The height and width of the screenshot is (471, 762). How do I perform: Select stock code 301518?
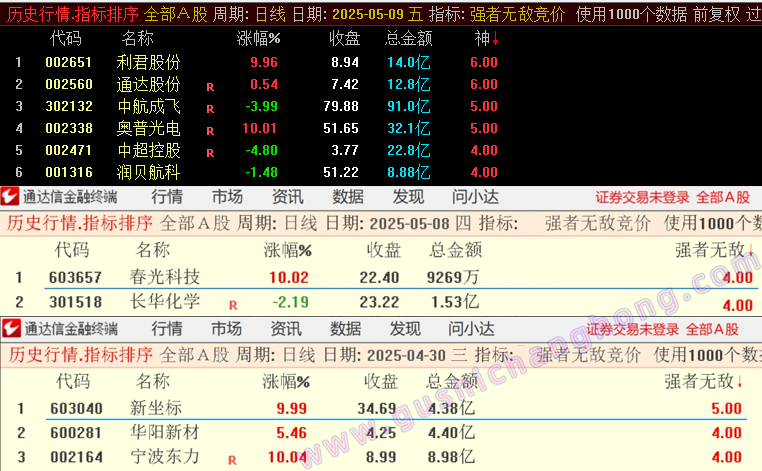pyautogui.click(x=75, y=302)
